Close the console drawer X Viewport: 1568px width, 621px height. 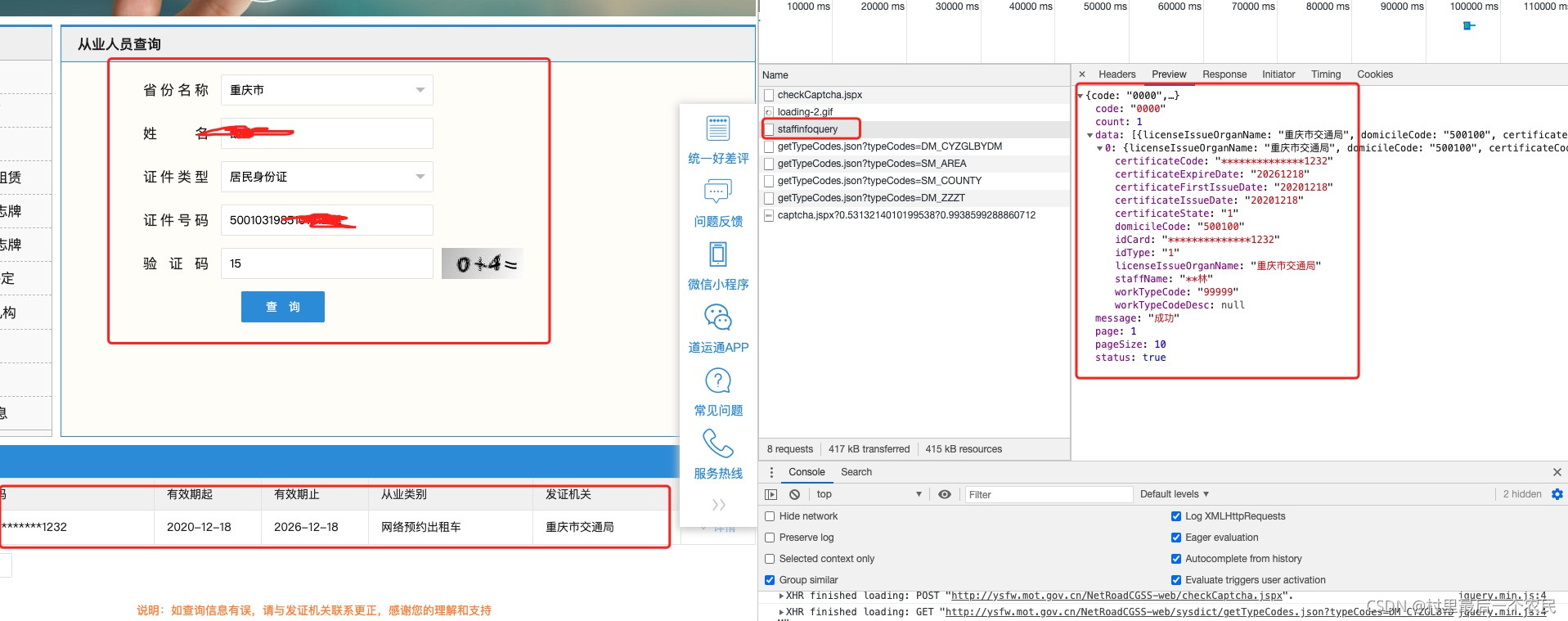tap(1557, 472)
